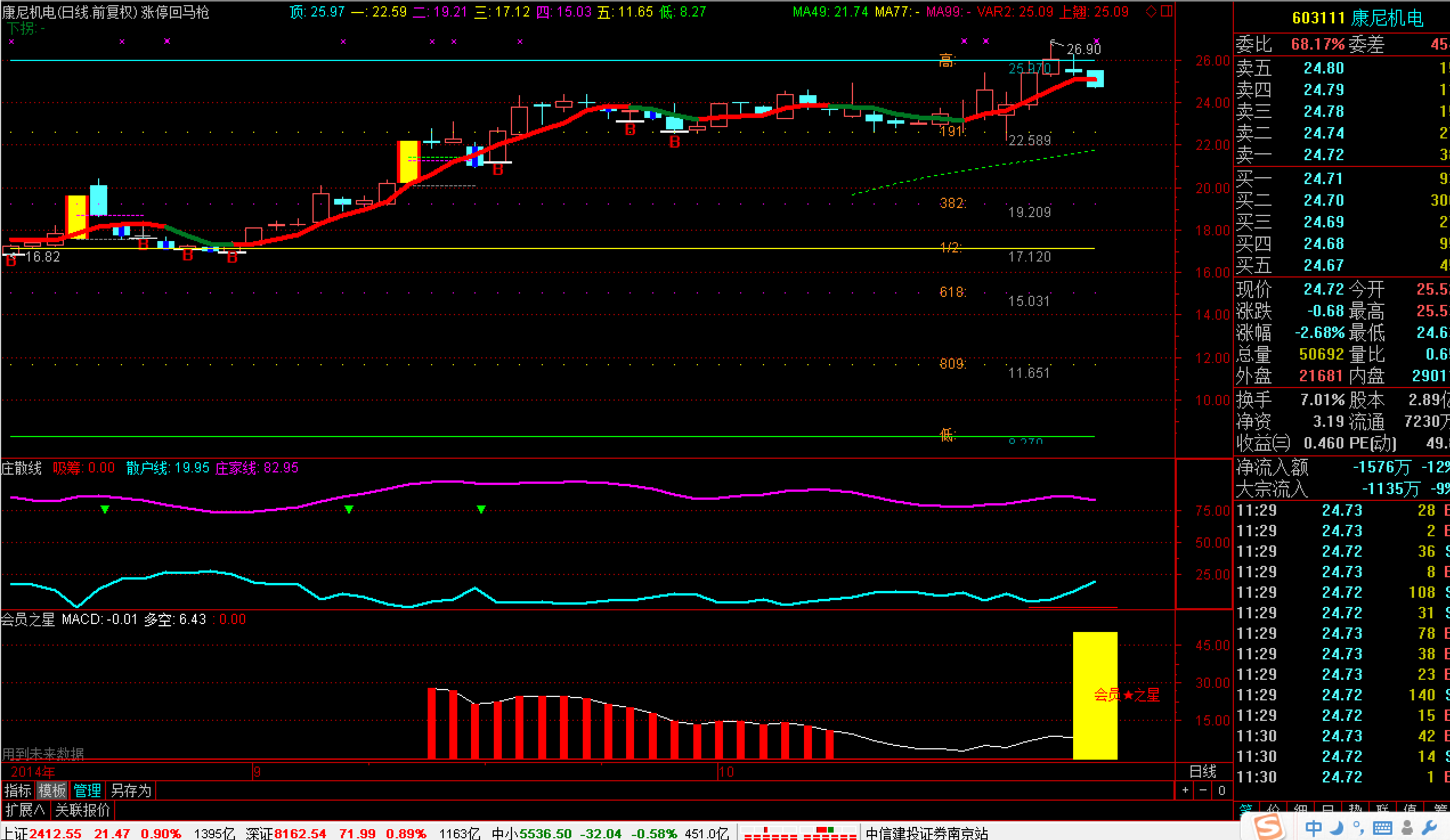Click the 买五 24.67 bid row
Screen dimensions: 1450x840
point(1342,266)
